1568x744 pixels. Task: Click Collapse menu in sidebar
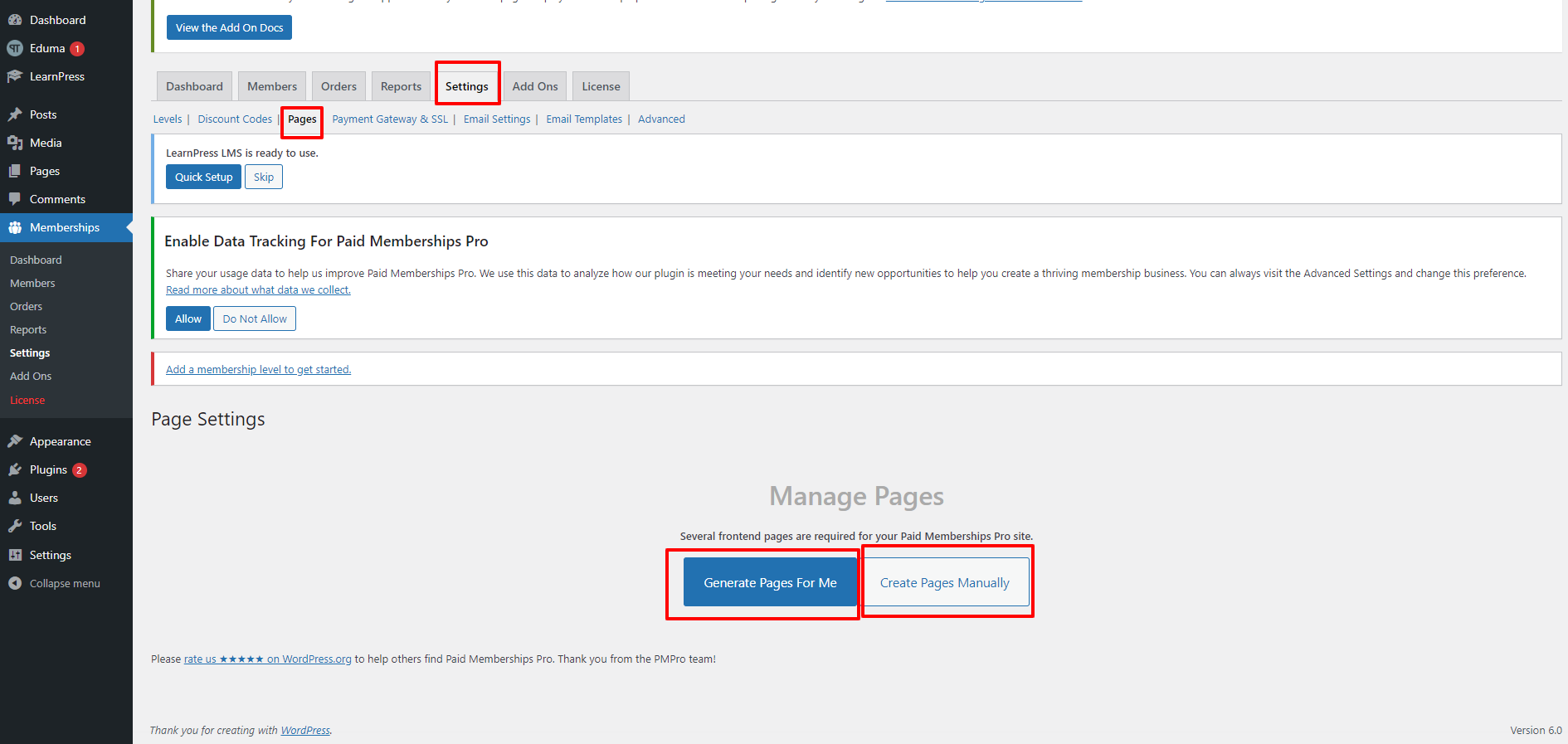coord(66,583)
